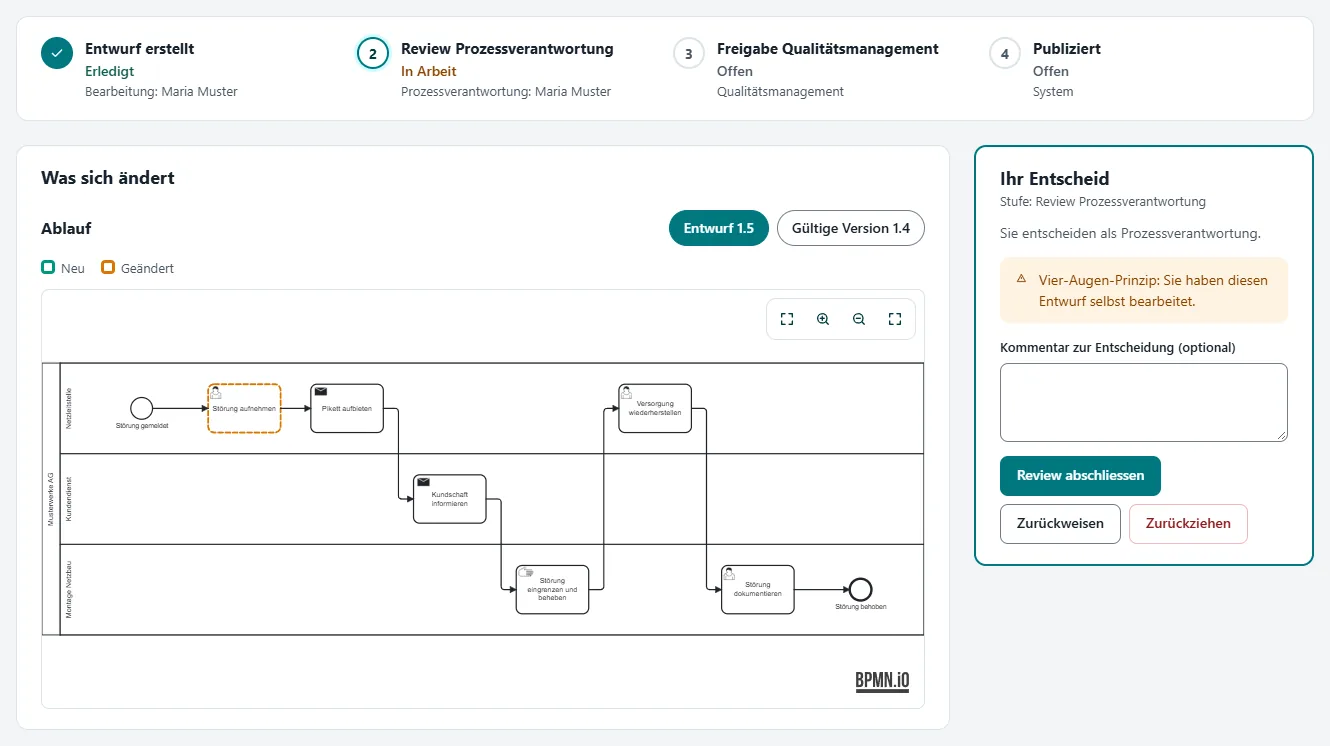
Task: Click the teal Neu legend swatch
Action: [48, 268]
